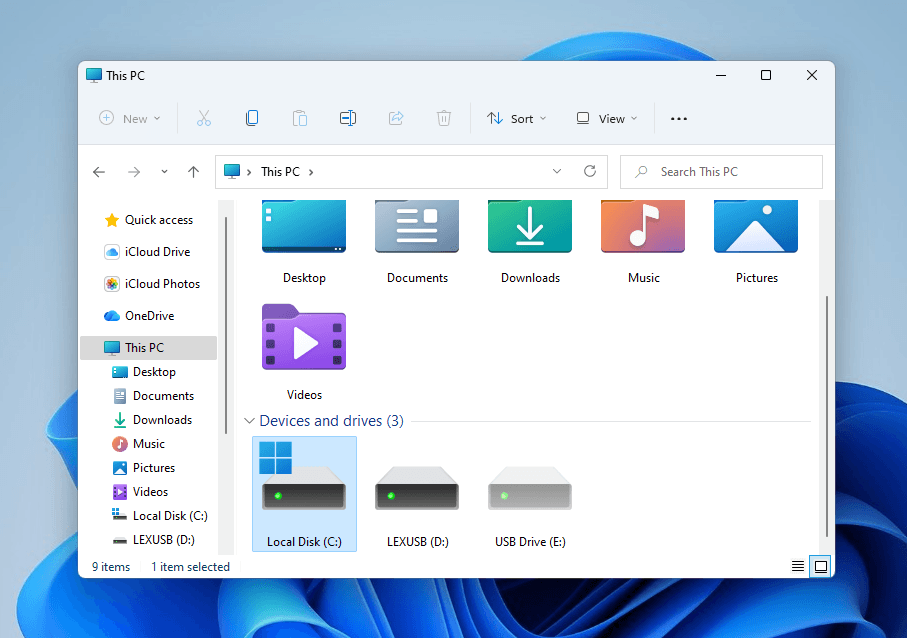Minimize the This PC window
907x638 pixels.
click(x=721, y=75)
